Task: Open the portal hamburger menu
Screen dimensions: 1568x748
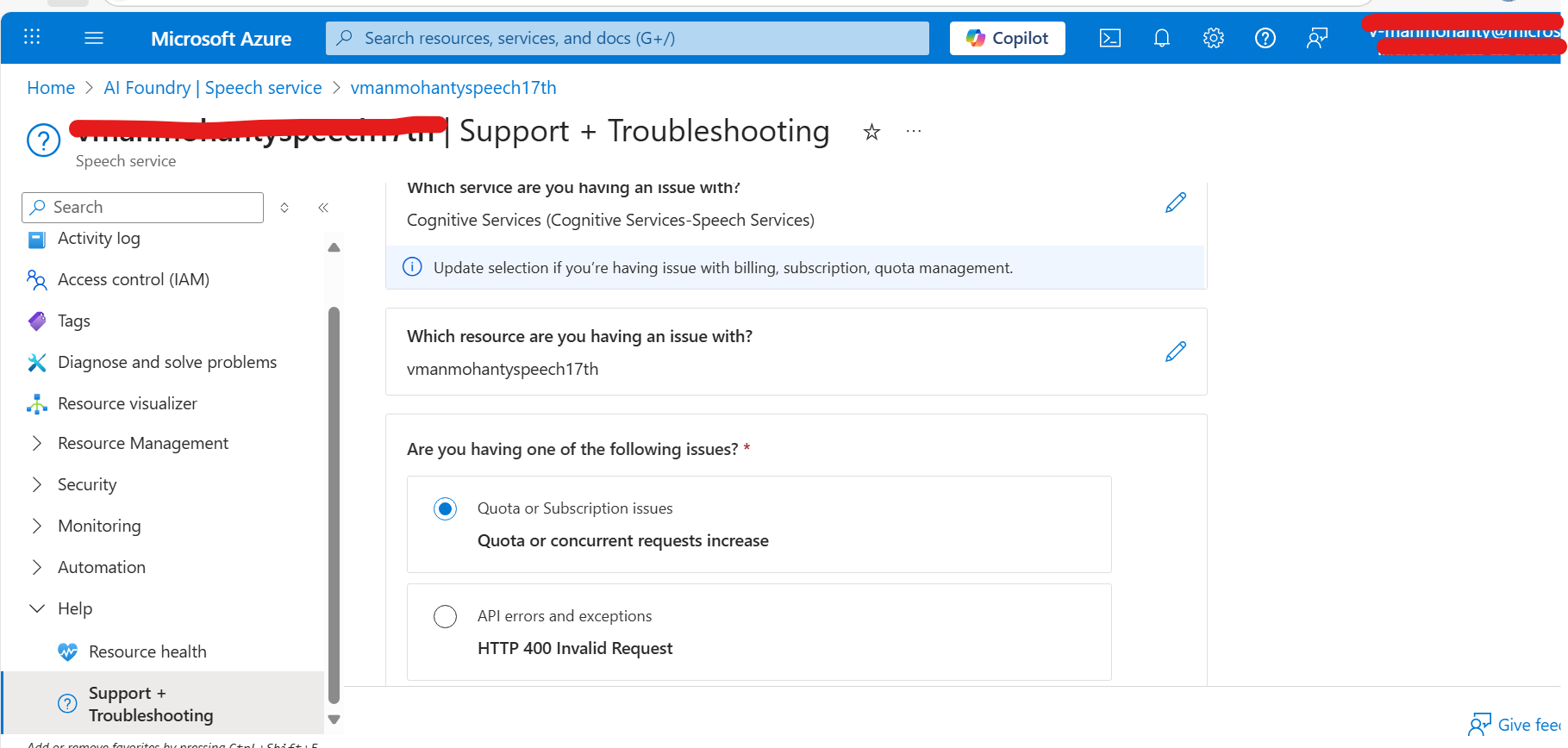Action: (94, 38)
